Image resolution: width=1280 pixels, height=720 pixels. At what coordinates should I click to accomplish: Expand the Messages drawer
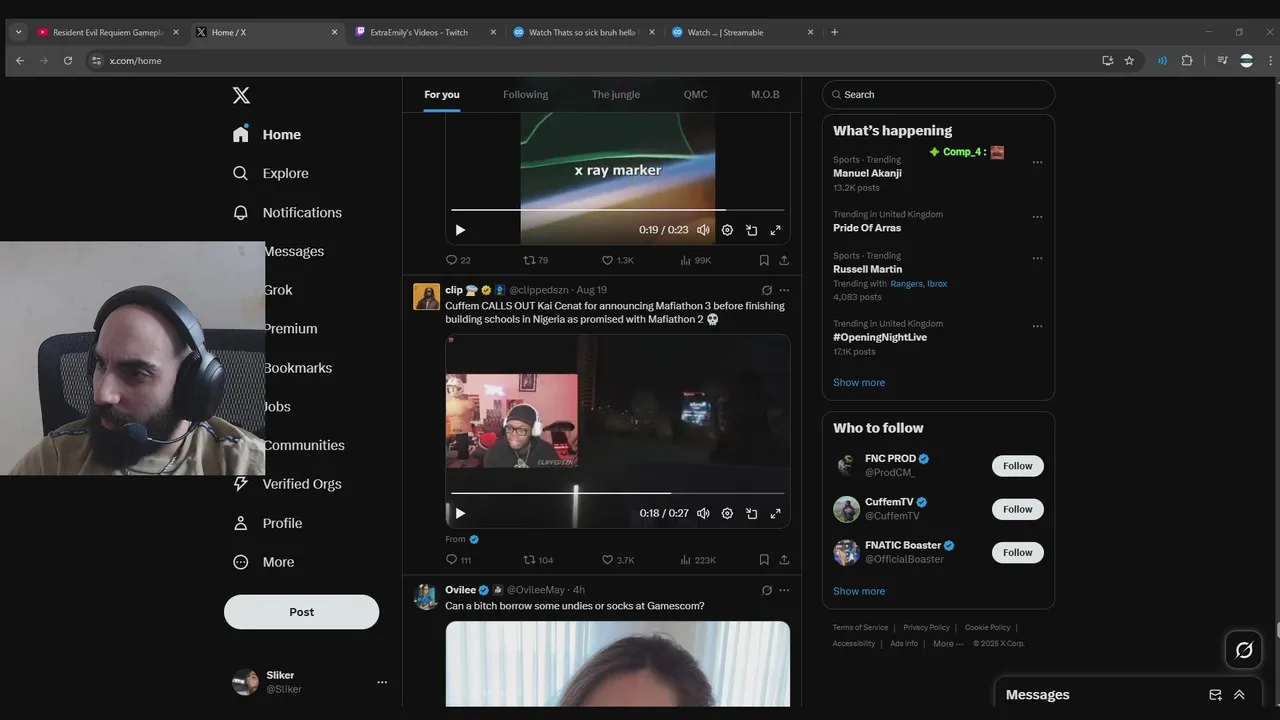(1239, 695)
